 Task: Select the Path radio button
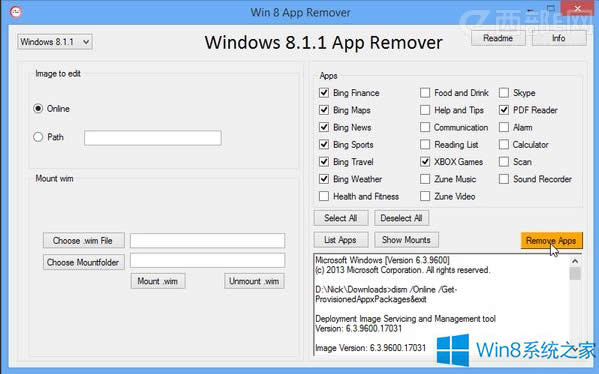pyautogui.click(x=38, y=137)
